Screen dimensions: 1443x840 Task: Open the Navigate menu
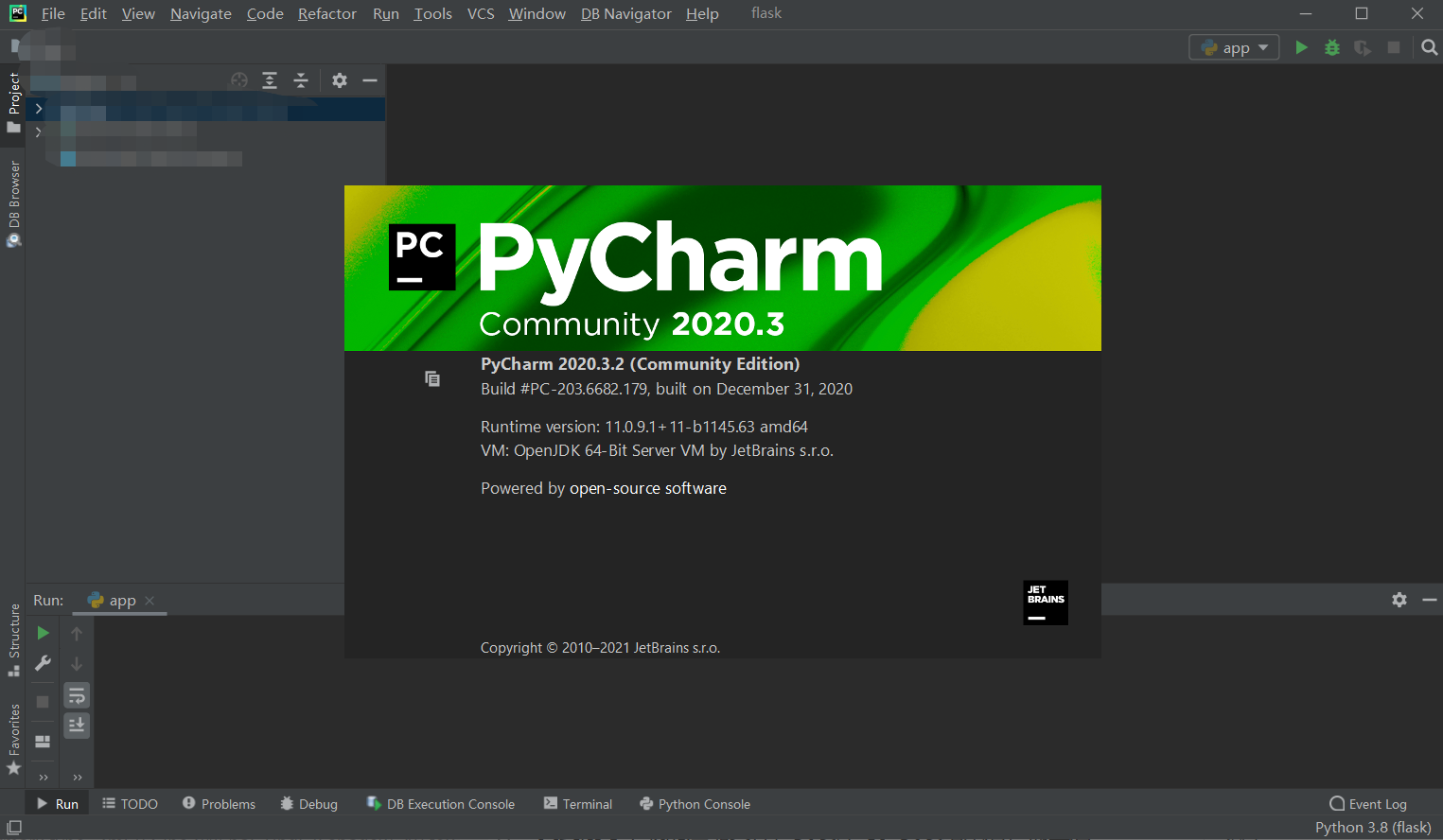click(201, 14)
